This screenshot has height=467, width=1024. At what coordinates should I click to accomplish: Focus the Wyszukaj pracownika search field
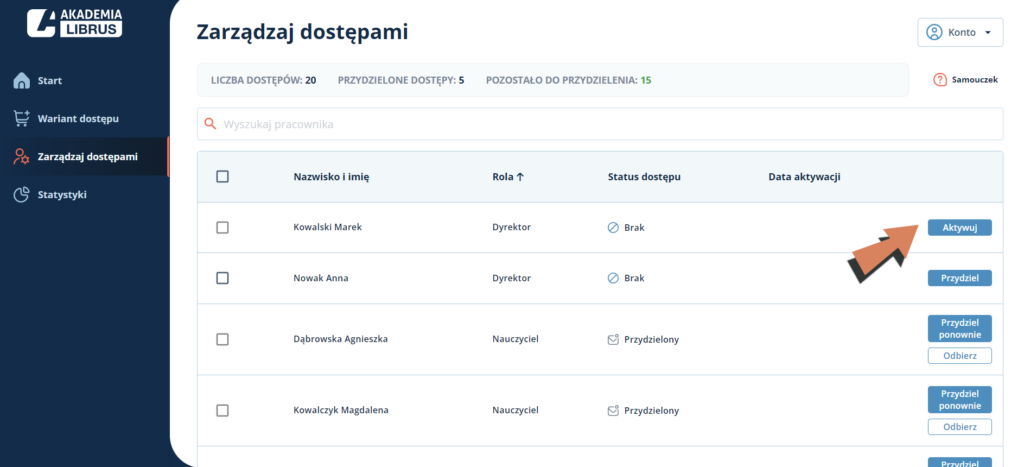pos(600,123)
